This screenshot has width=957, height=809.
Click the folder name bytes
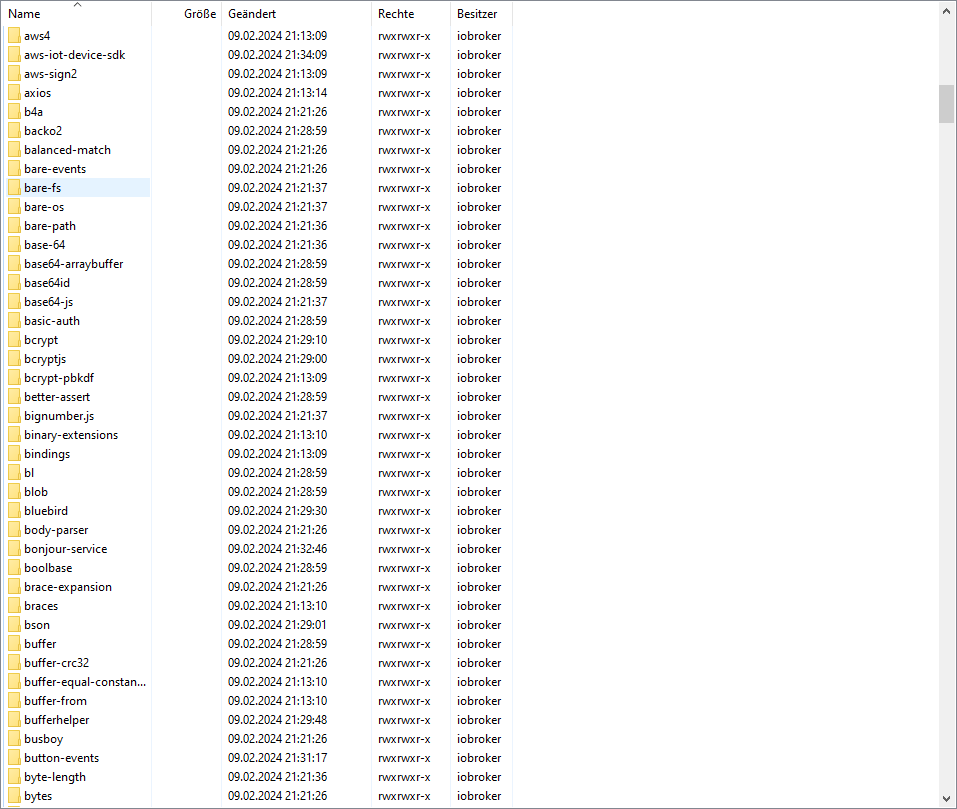coord(38,796)
